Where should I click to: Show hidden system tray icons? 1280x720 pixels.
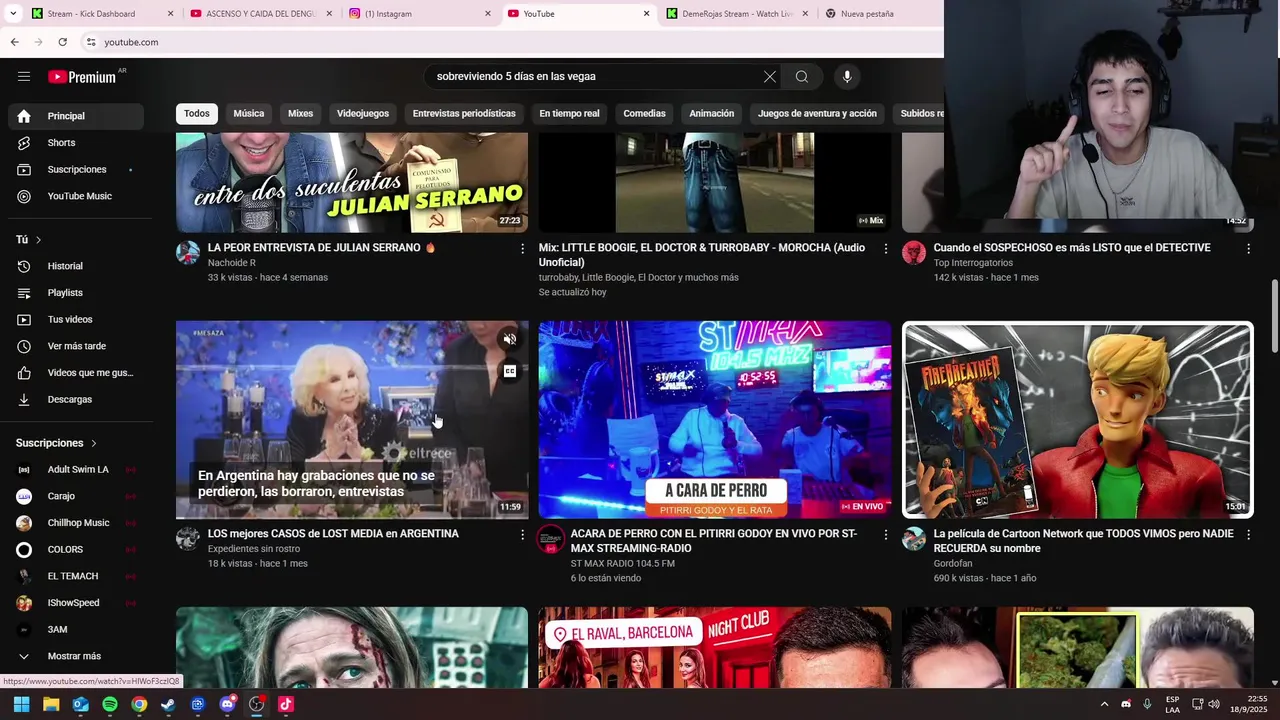1104,704
